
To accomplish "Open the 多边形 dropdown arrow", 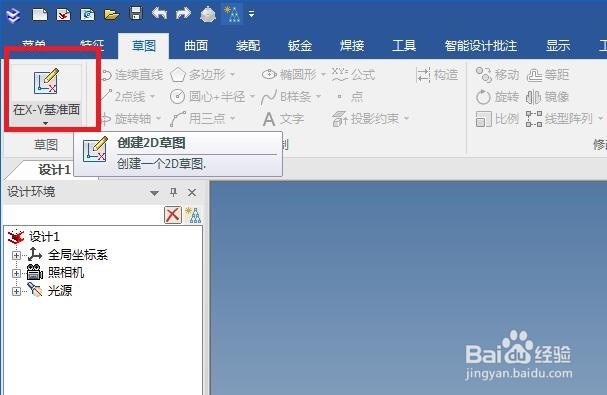I will (233, 74).
